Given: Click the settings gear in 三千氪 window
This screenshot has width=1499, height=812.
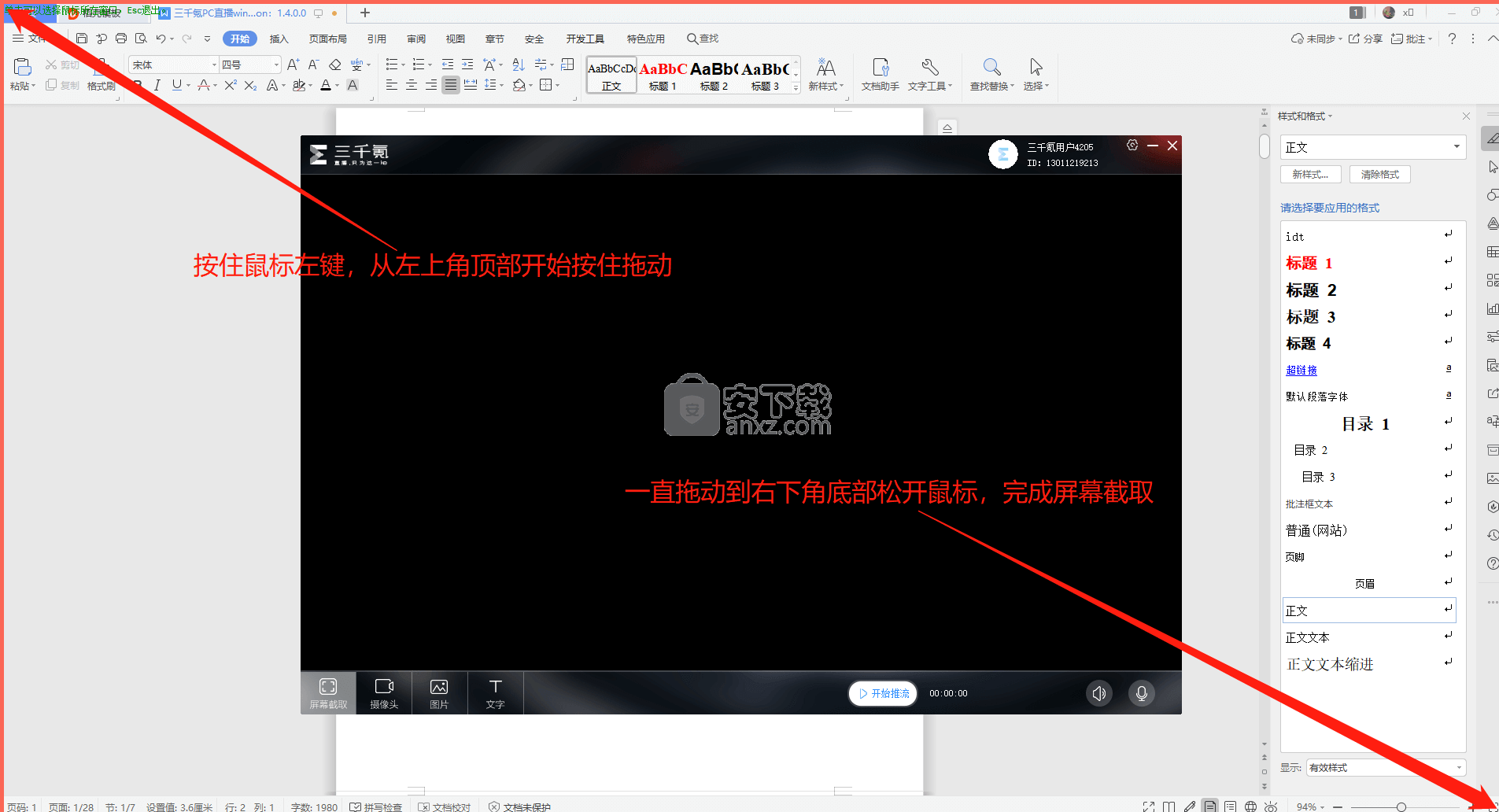Looking at the screenshot, I should coord(1132,146).
